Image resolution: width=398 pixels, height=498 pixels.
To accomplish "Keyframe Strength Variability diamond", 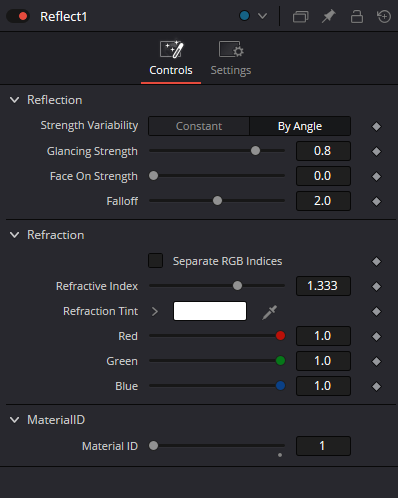I will 376,126.
